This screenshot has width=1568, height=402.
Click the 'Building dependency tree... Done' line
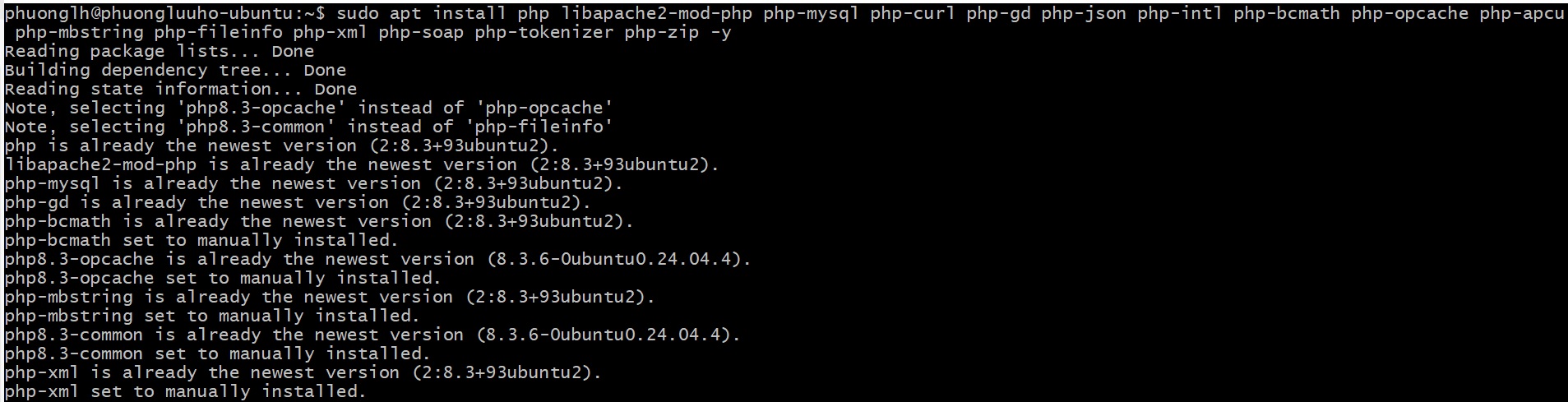(175, 70)
